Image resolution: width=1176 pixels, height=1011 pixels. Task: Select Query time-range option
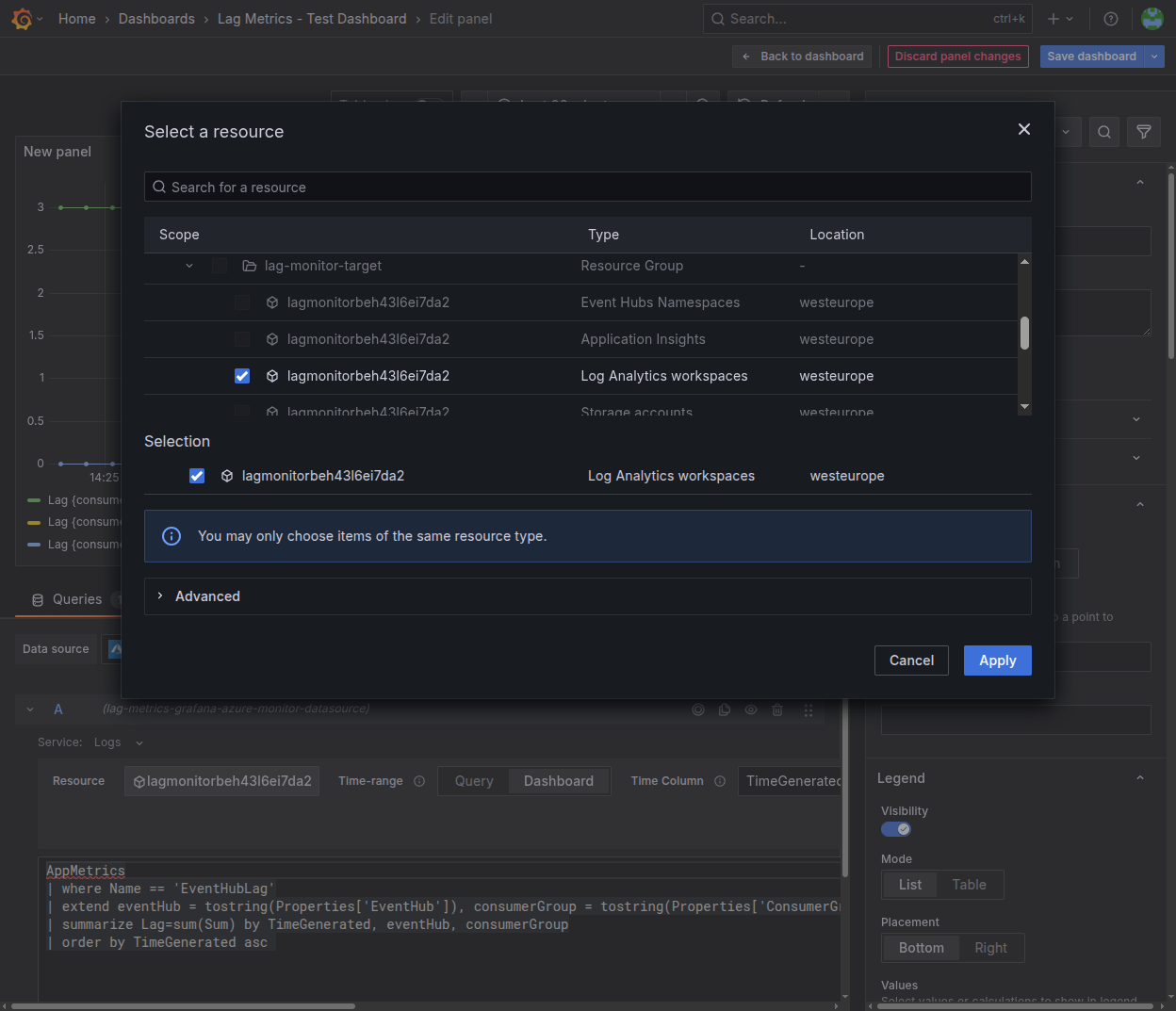pyautogui.click(x=474, y=781)
